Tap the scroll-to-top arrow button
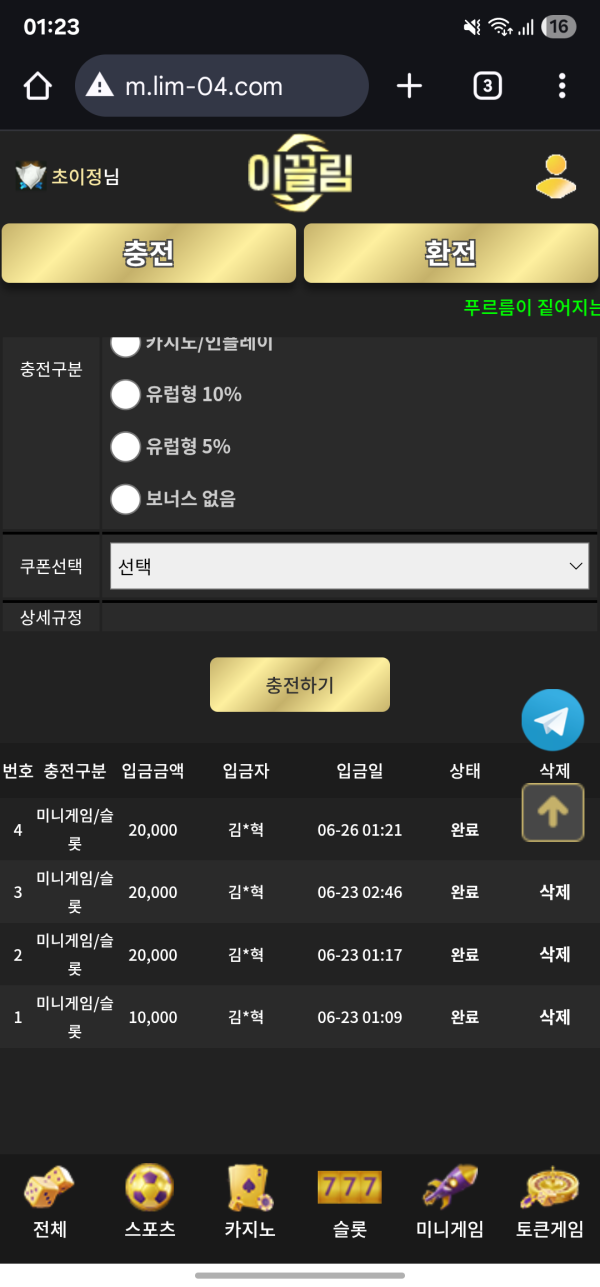Screen dimensions: 600x1287 [552, 813]
